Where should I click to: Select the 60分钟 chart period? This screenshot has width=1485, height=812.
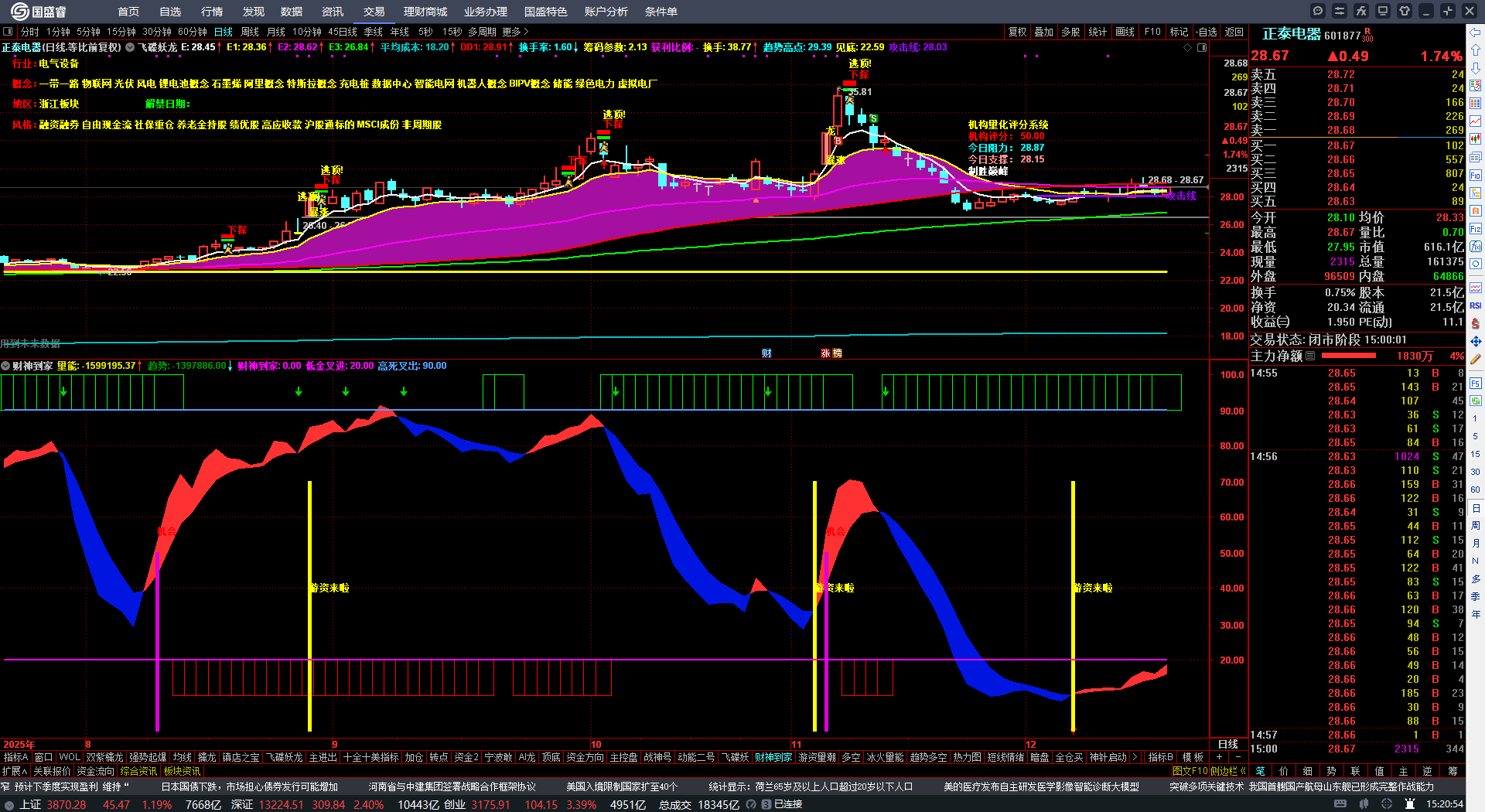(193, 32)
